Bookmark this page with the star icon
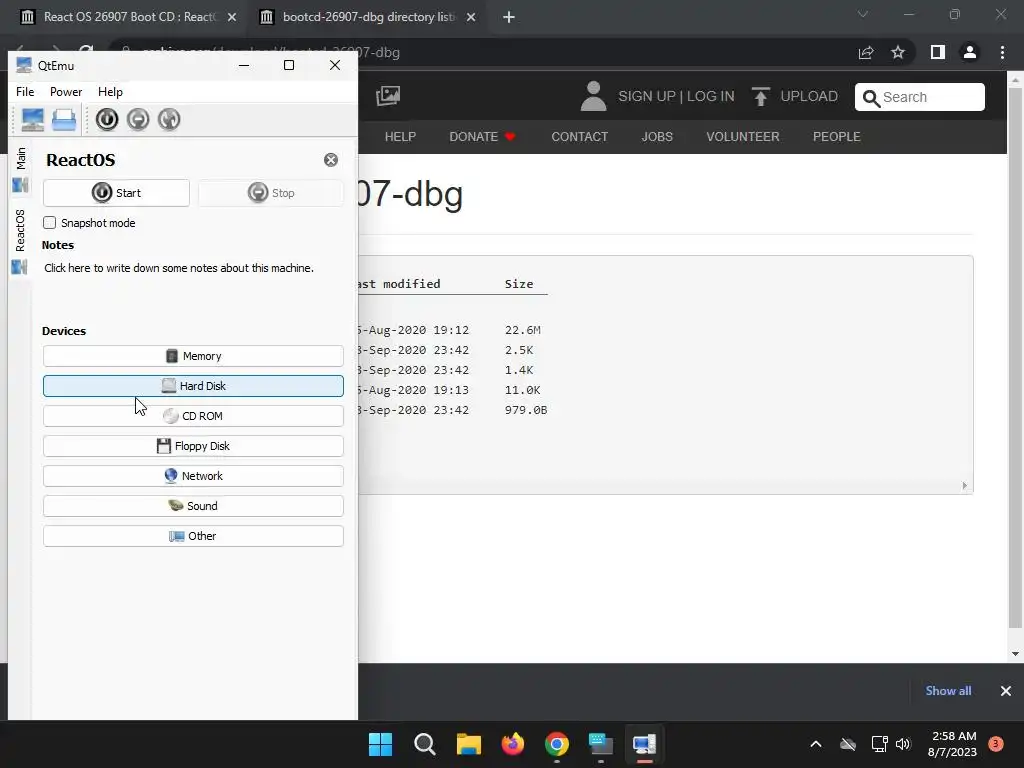1024x768 pixels. point(898,52)
